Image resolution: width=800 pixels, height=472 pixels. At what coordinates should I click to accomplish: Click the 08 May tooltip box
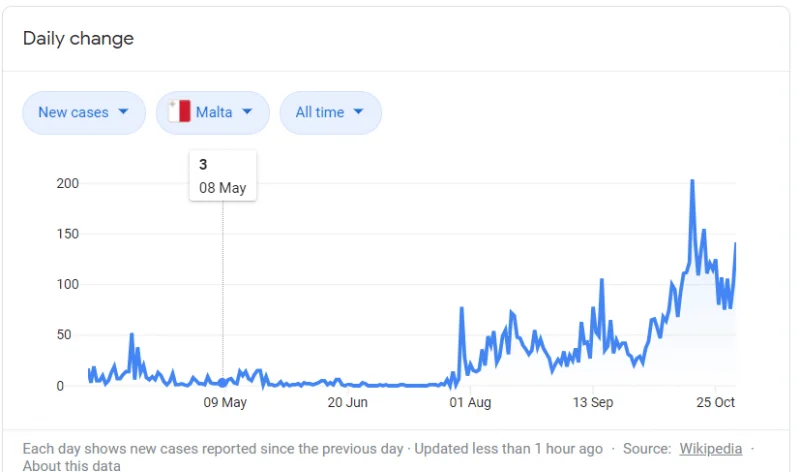tap(222, 176)
